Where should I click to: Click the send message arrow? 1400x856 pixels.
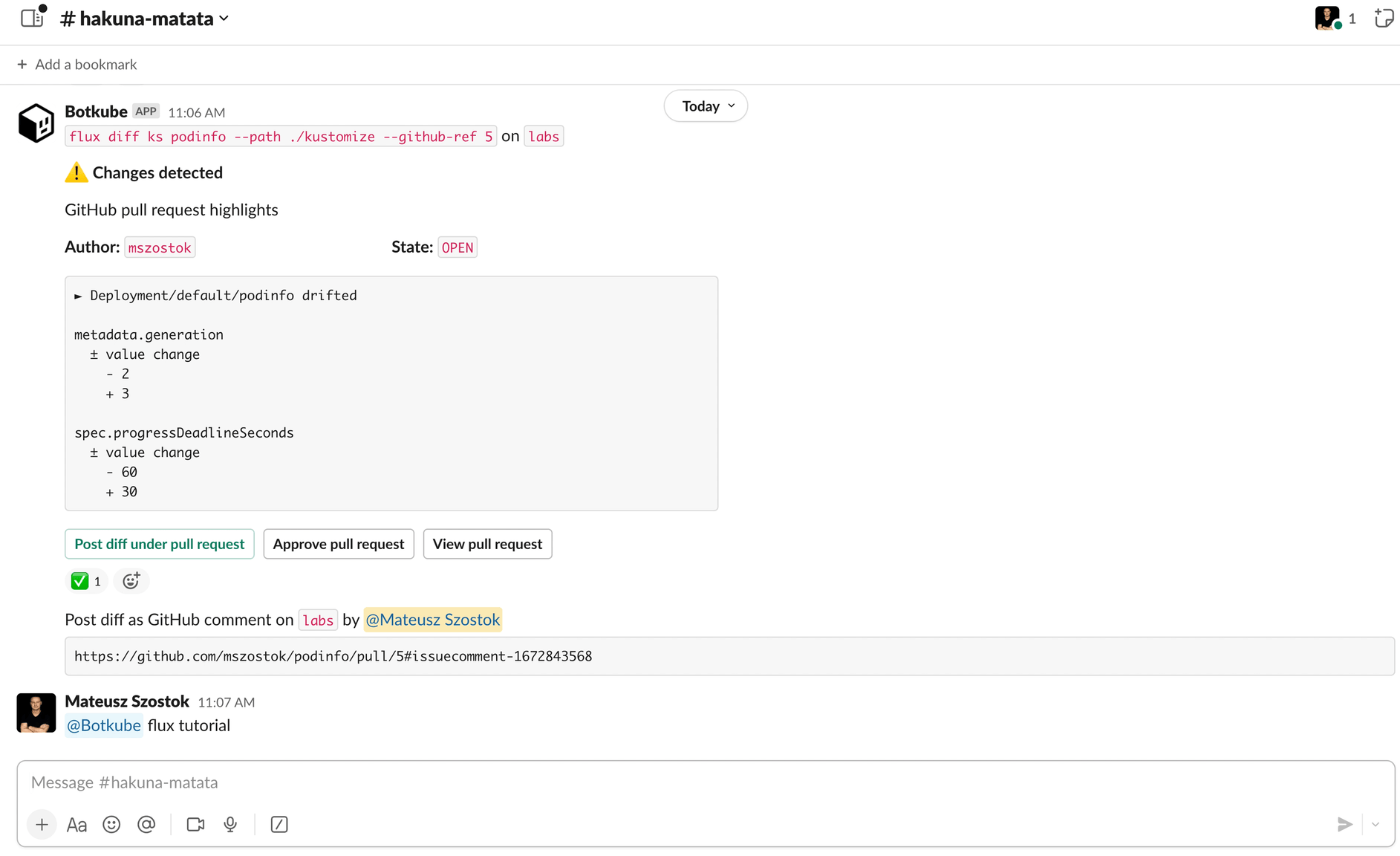(x=1344, y=824)
